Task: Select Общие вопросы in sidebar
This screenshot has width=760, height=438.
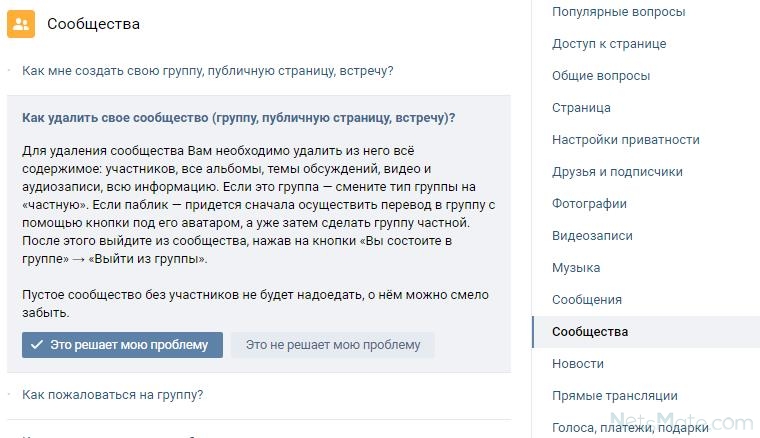Action: click(601, 76)
